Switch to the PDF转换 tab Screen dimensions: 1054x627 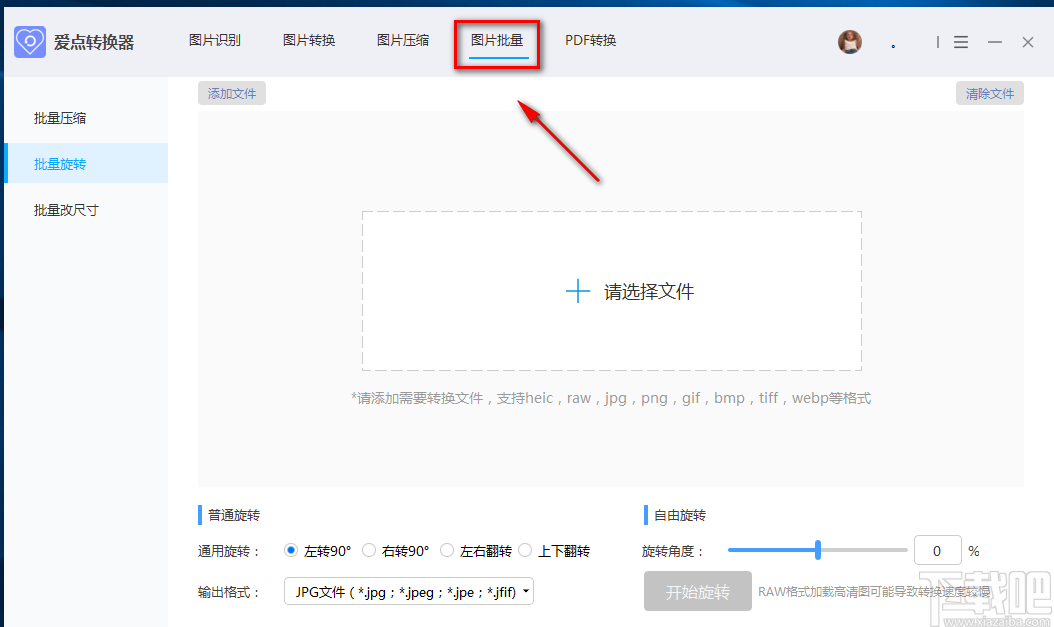[590, 41]
